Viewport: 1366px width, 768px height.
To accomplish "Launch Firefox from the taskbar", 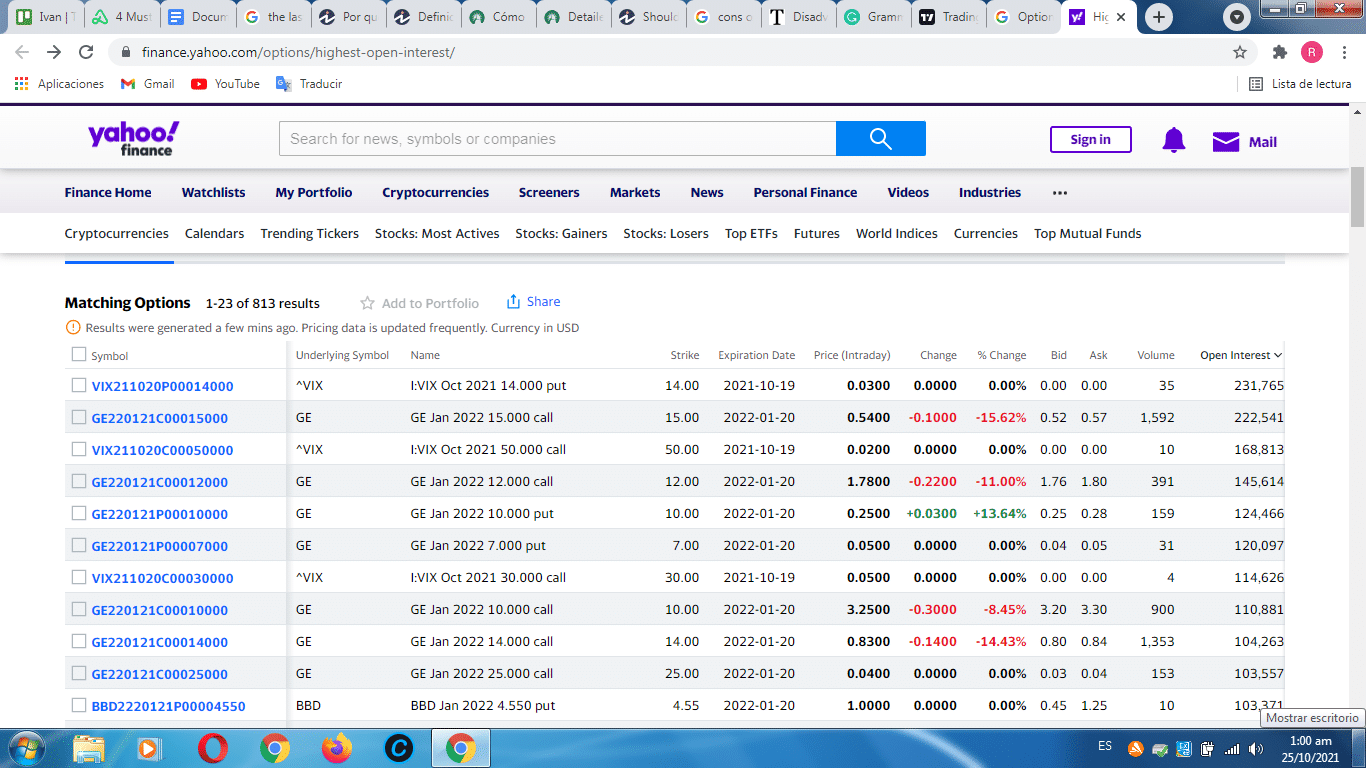I will click(337, 748).
